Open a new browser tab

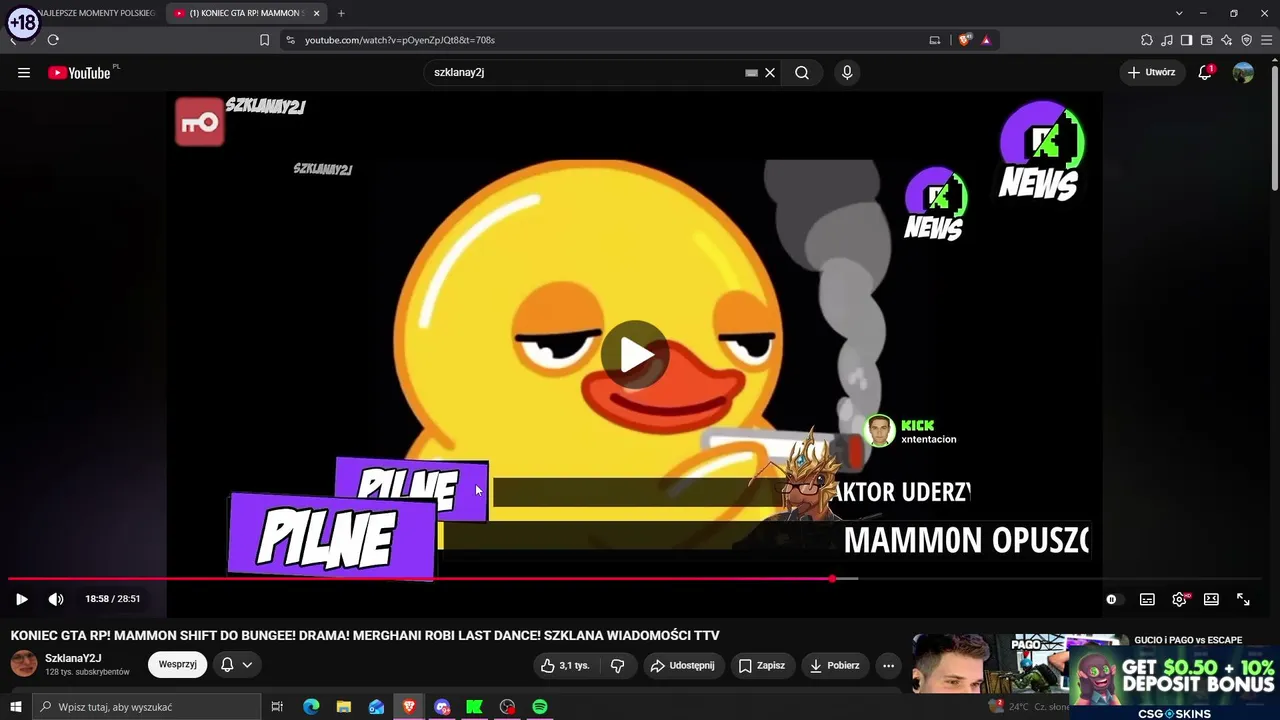(341, 13)
